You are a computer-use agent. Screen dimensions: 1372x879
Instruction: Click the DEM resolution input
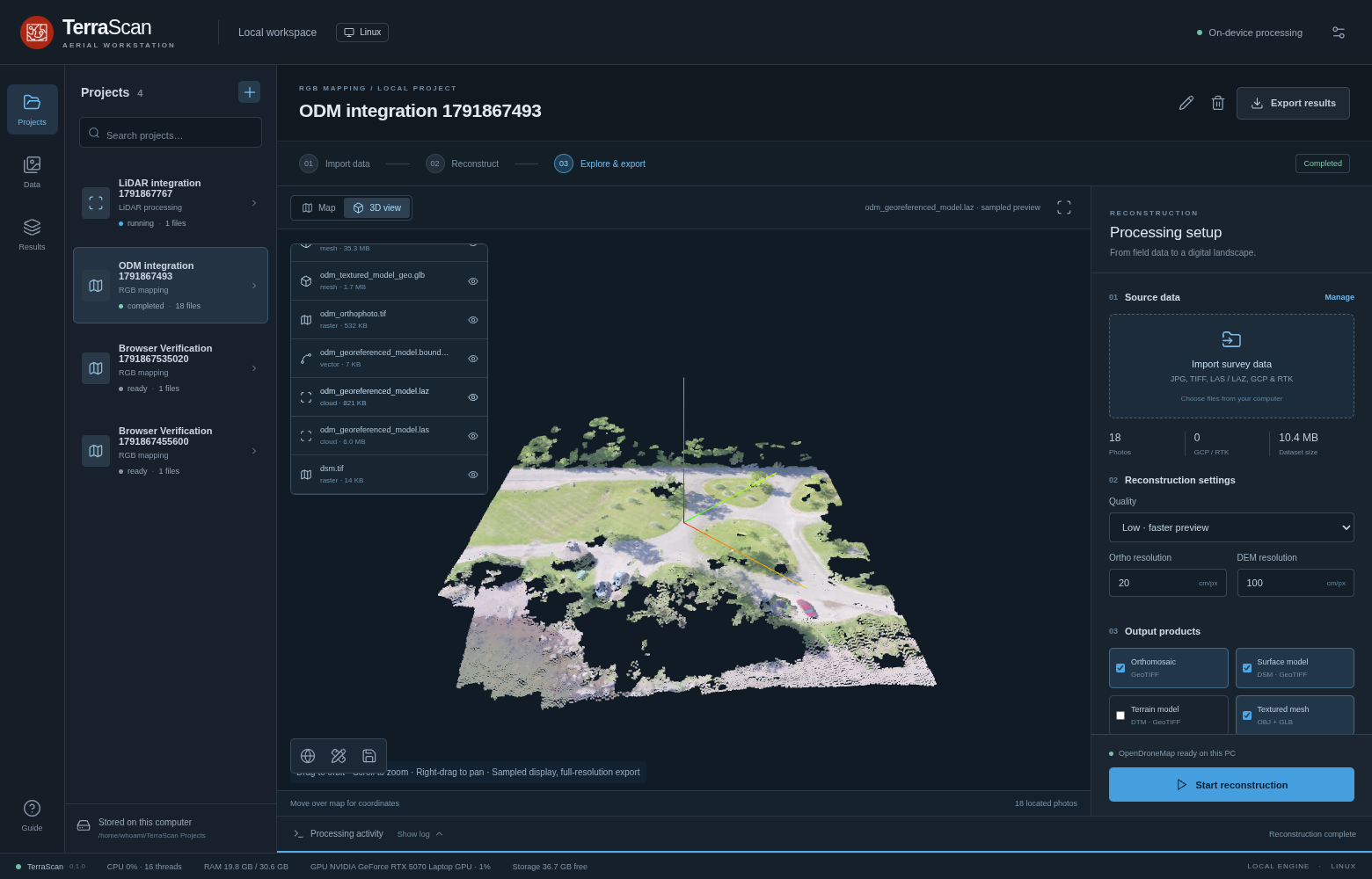point(1295,583)
